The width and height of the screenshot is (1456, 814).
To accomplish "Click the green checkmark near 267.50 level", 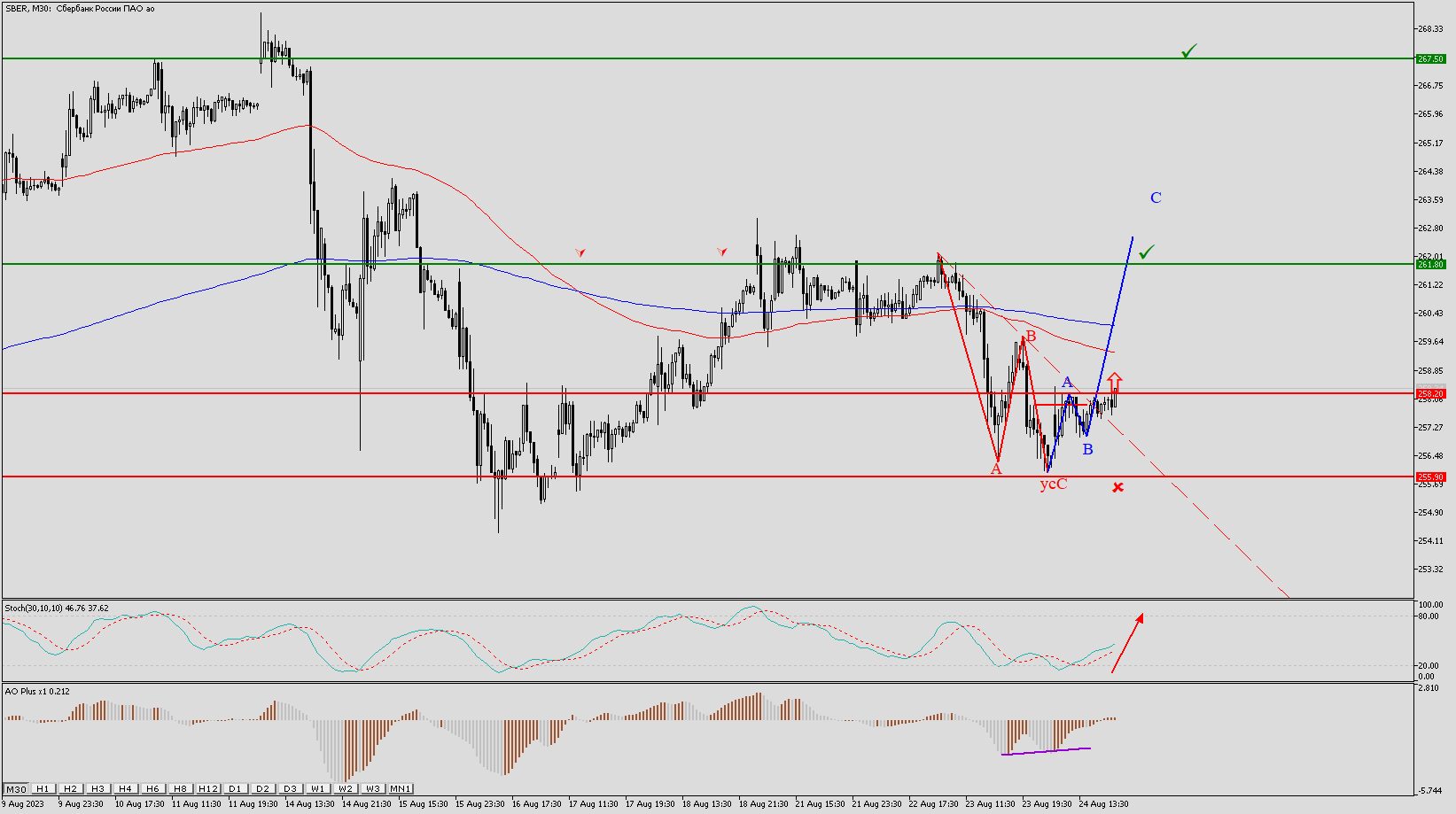I will 1188,51.
